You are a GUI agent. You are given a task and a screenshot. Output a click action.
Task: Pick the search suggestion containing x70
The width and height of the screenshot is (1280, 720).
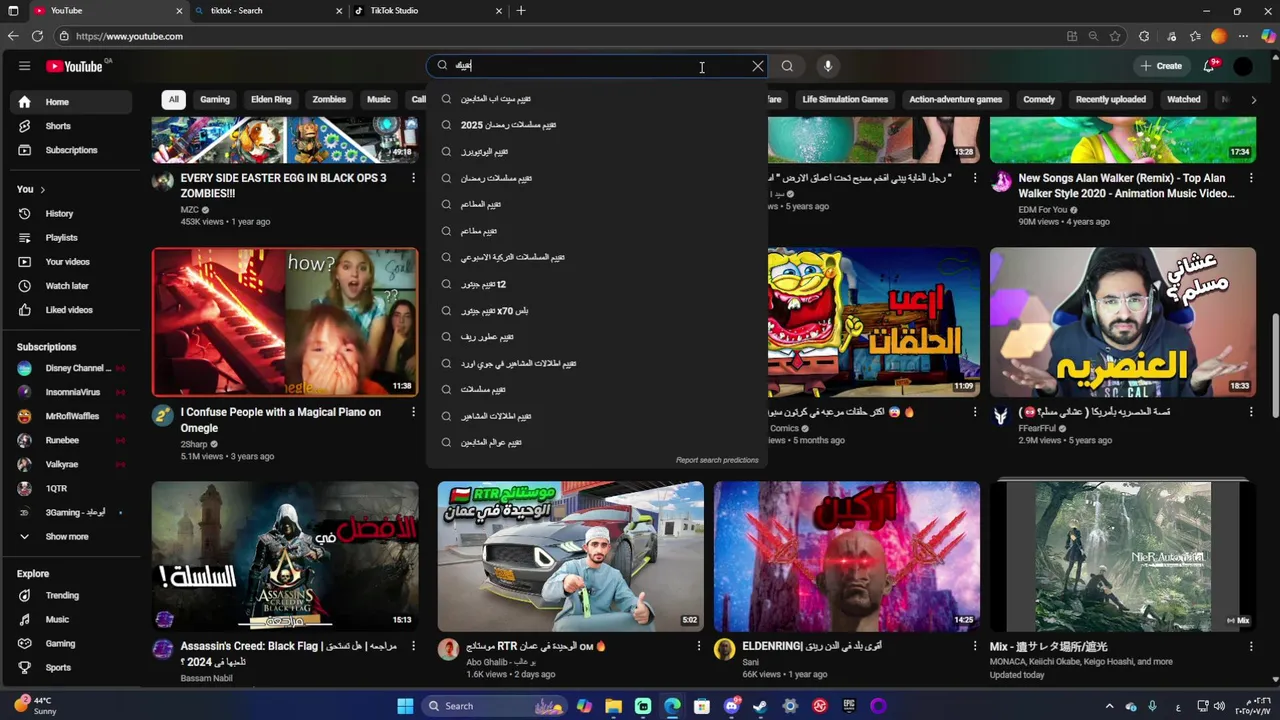pyautogui.click(x=597, y=311)
